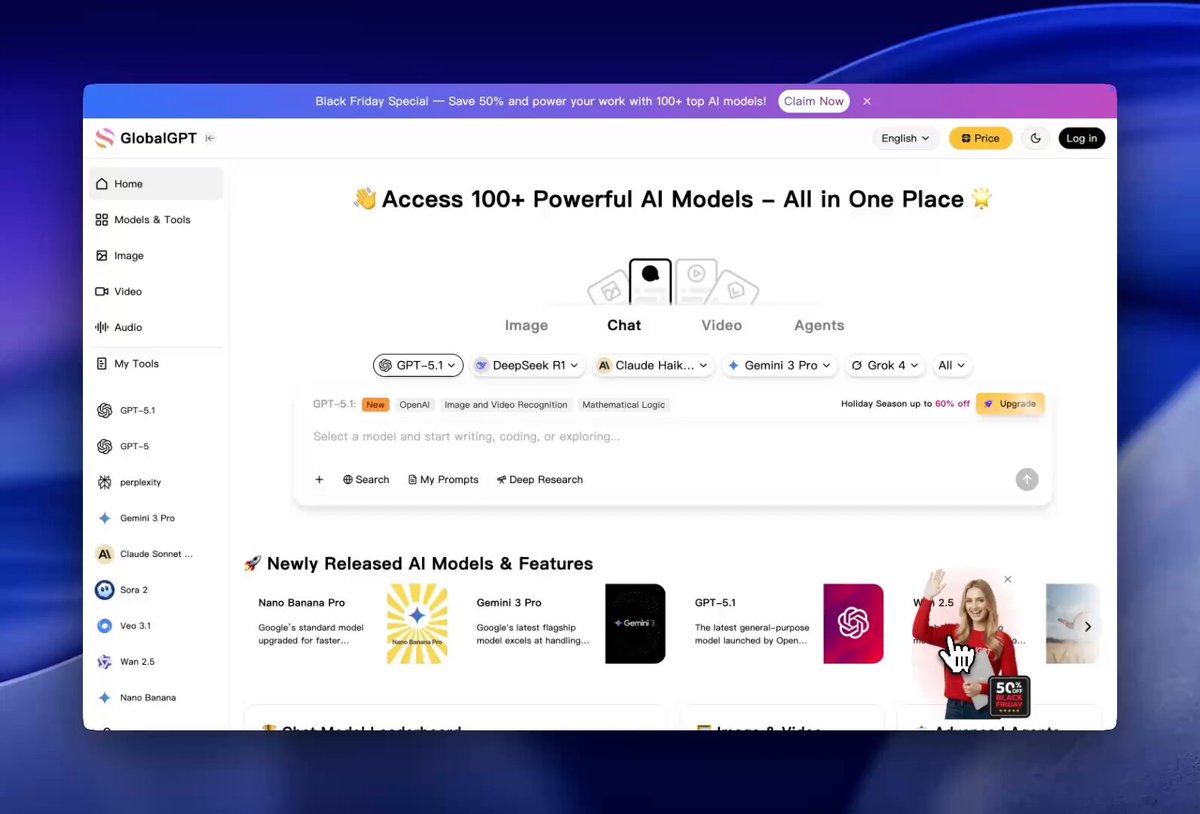1200x814 pixels.
Task: Click Holiday Season up to 60% off text
Action: pos(905,404)
